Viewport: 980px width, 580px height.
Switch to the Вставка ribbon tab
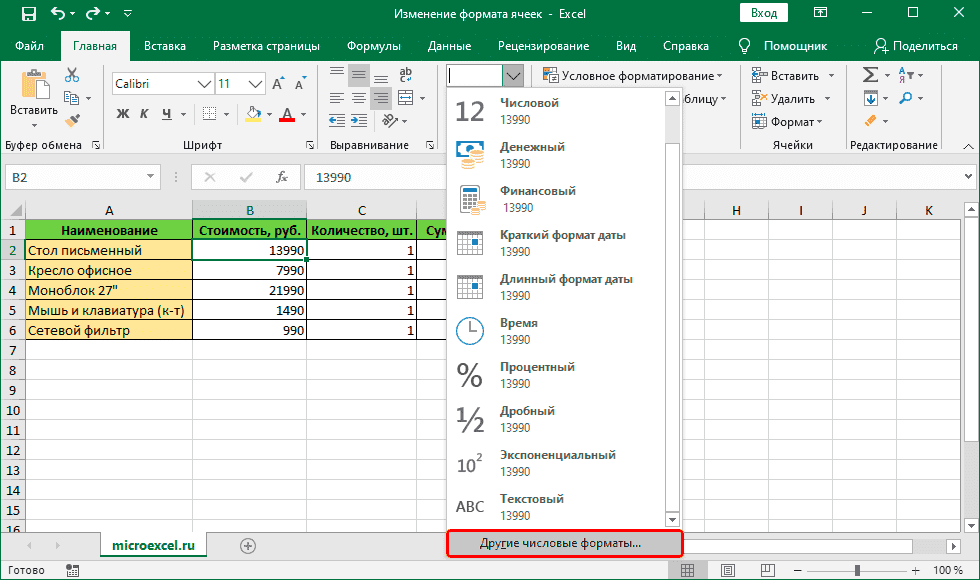[x=164, y=45]
